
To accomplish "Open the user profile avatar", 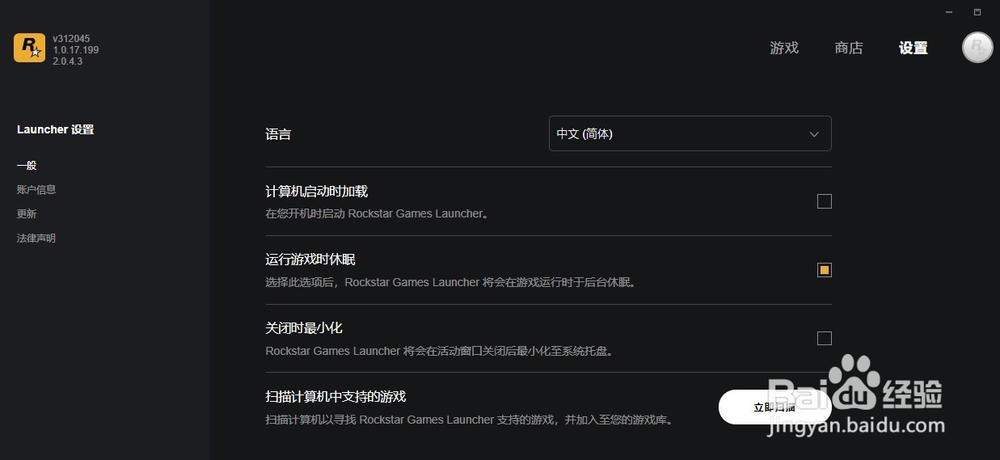I will [x=977, y=47].
